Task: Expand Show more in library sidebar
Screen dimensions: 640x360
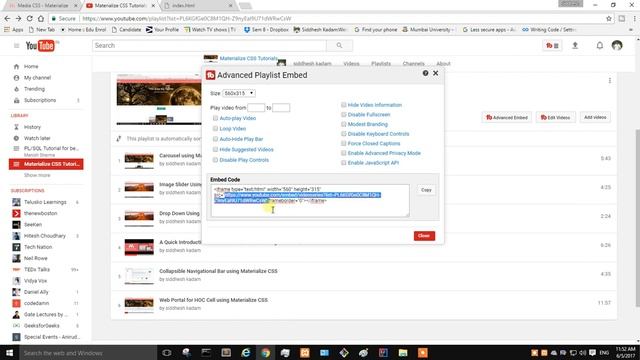Action: coord(37,175)
